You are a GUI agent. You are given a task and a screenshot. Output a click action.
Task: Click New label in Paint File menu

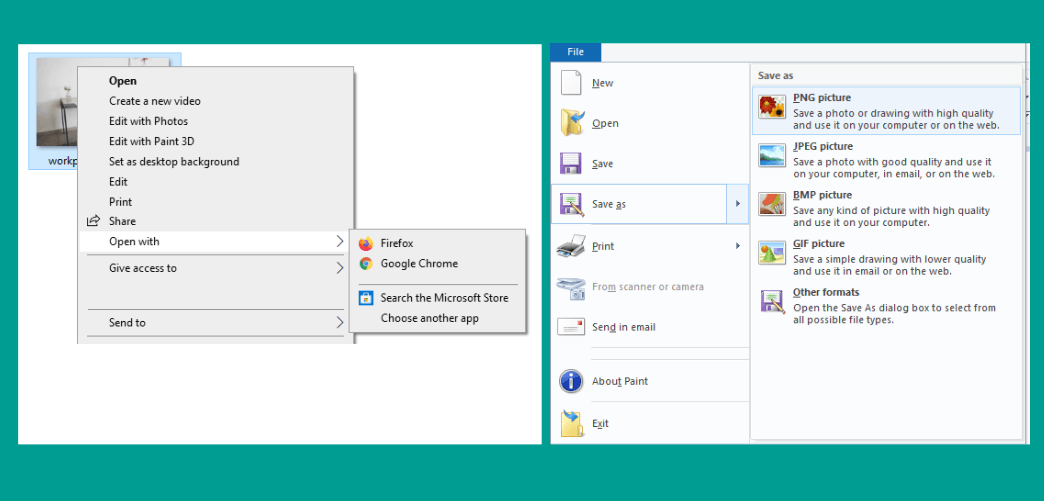(x=603, y=83)
